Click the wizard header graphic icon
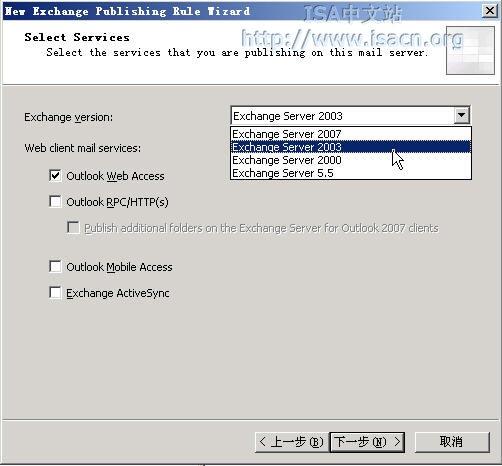The width and height of the screenshot is (502, 466). [x=470, y=50]
